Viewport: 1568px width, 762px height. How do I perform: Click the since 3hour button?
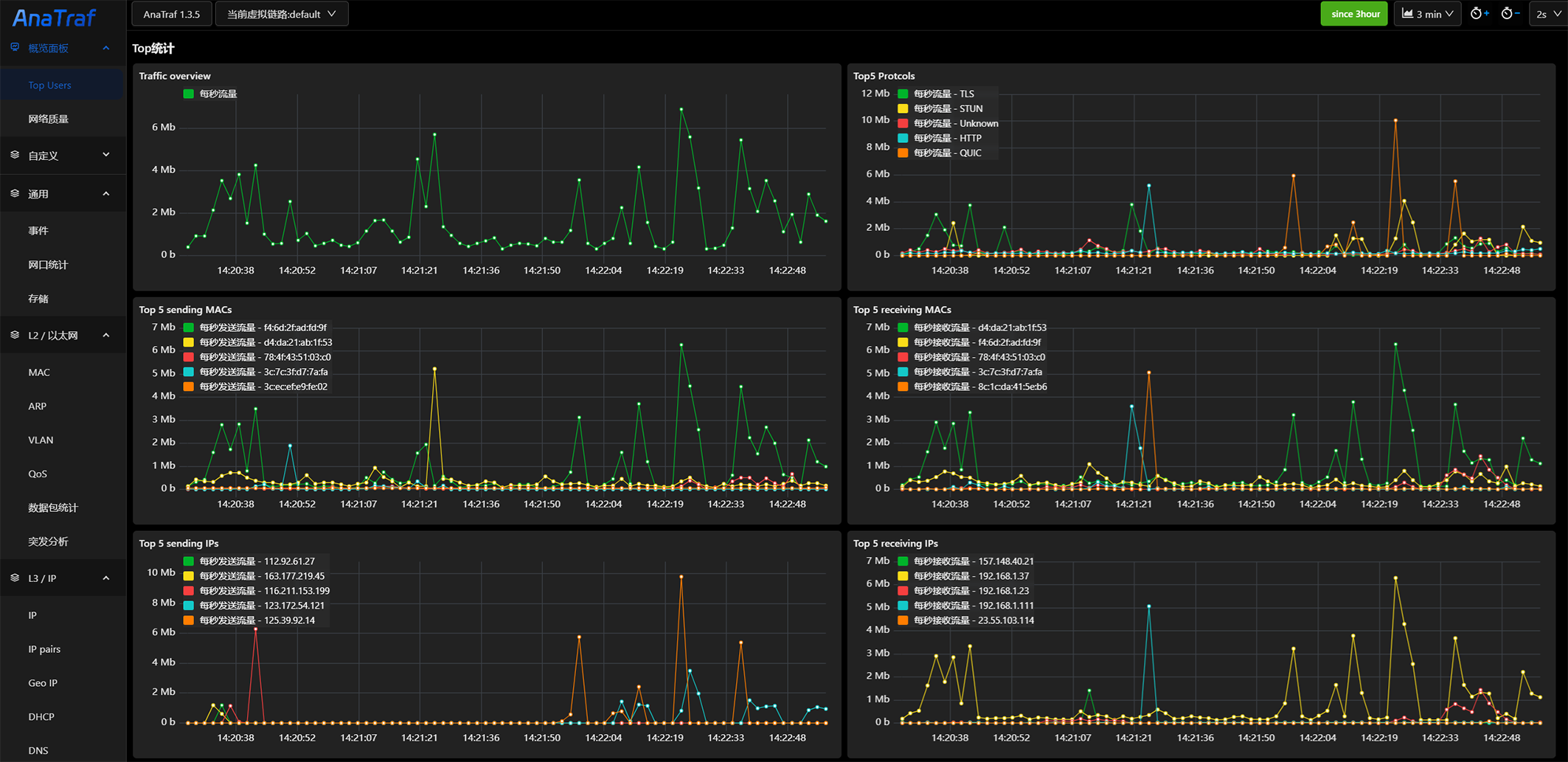1355,14
